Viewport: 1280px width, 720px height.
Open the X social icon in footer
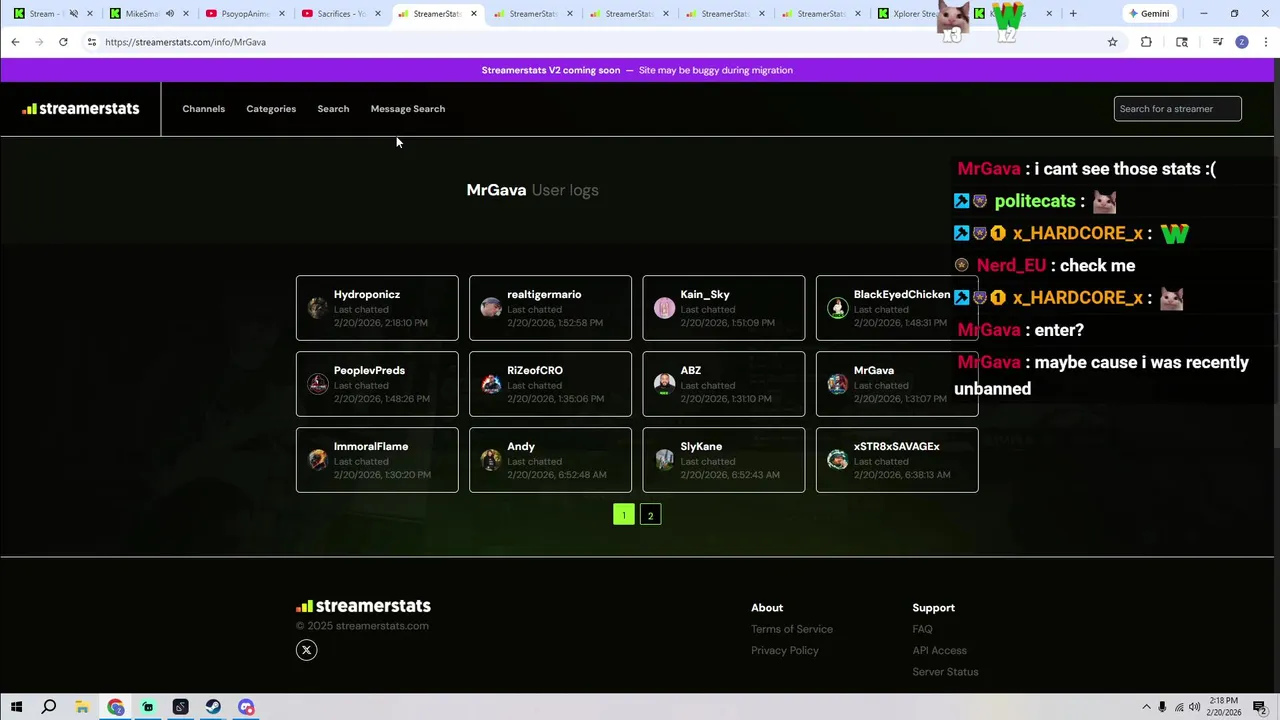tap(306, 650)
